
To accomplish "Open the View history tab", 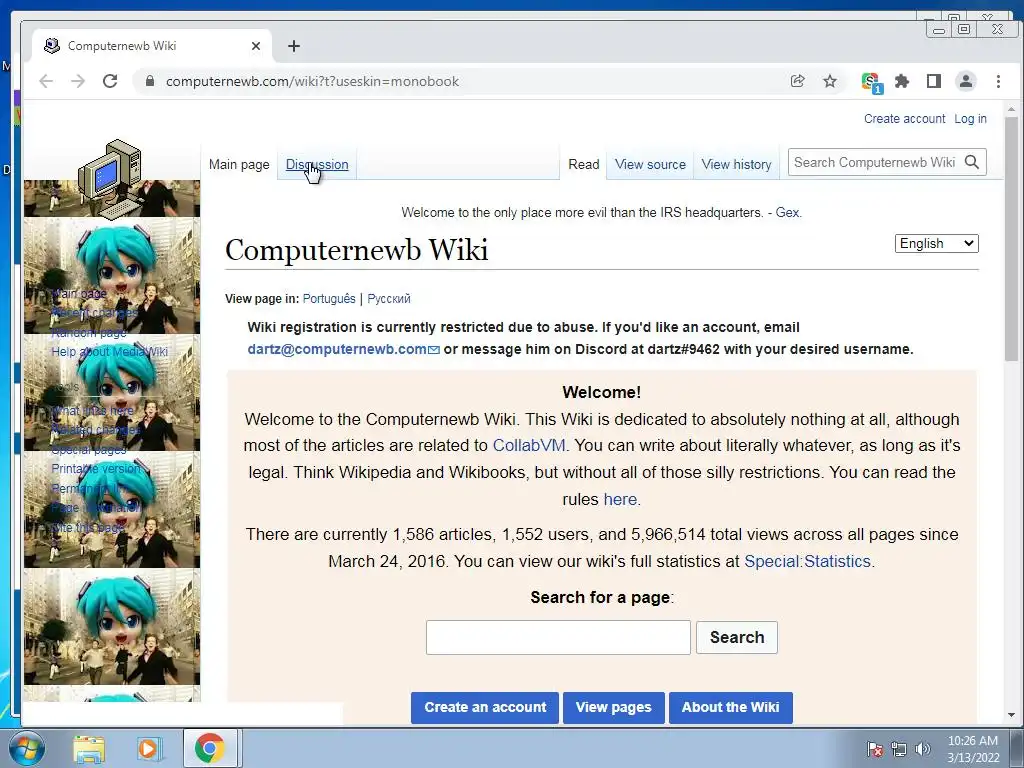I will click(x=736, y=165).
